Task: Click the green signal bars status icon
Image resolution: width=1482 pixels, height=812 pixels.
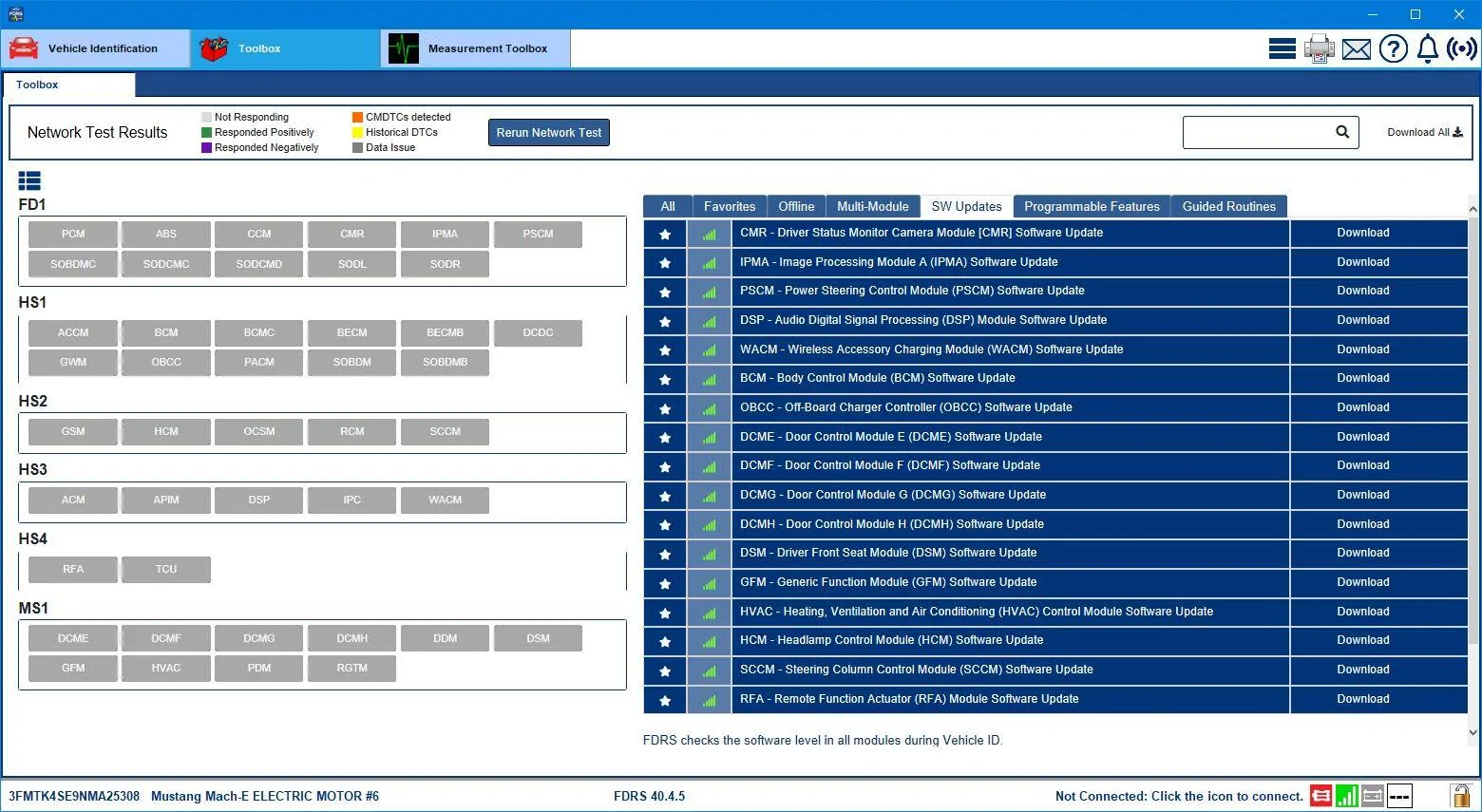Action: 1346,796
